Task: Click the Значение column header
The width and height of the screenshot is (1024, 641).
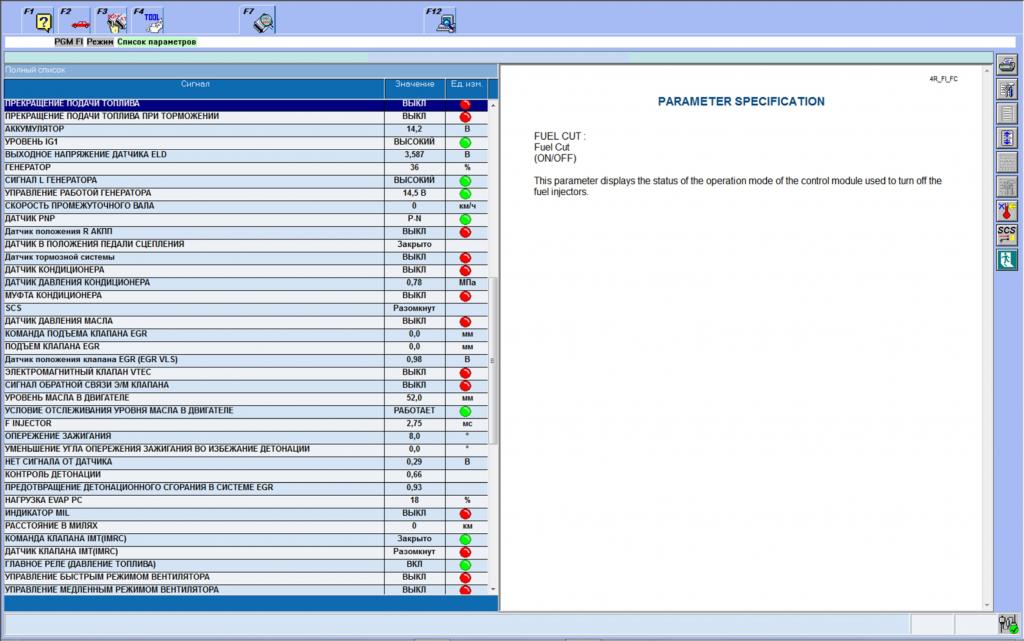Action: tap(414, 85)
